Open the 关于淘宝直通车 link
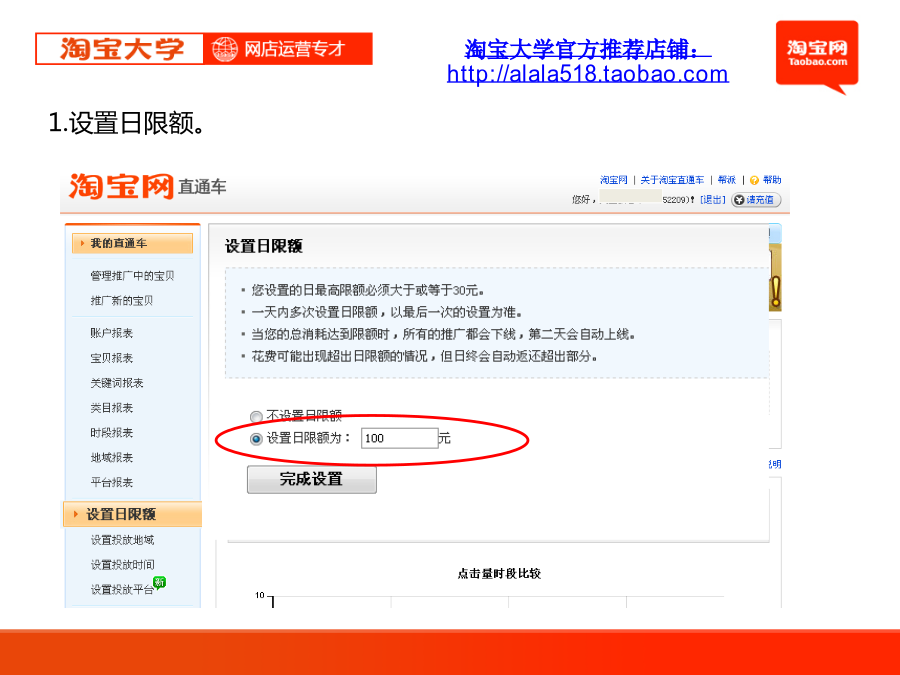This screenshot has width=900, height=675. 672,180
